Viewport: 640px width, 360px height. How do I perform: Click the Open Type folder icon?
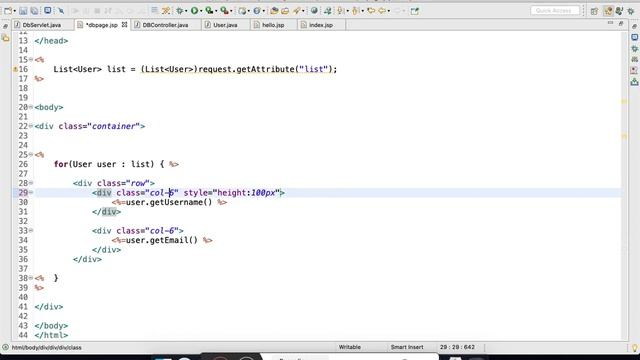point(274,11)
